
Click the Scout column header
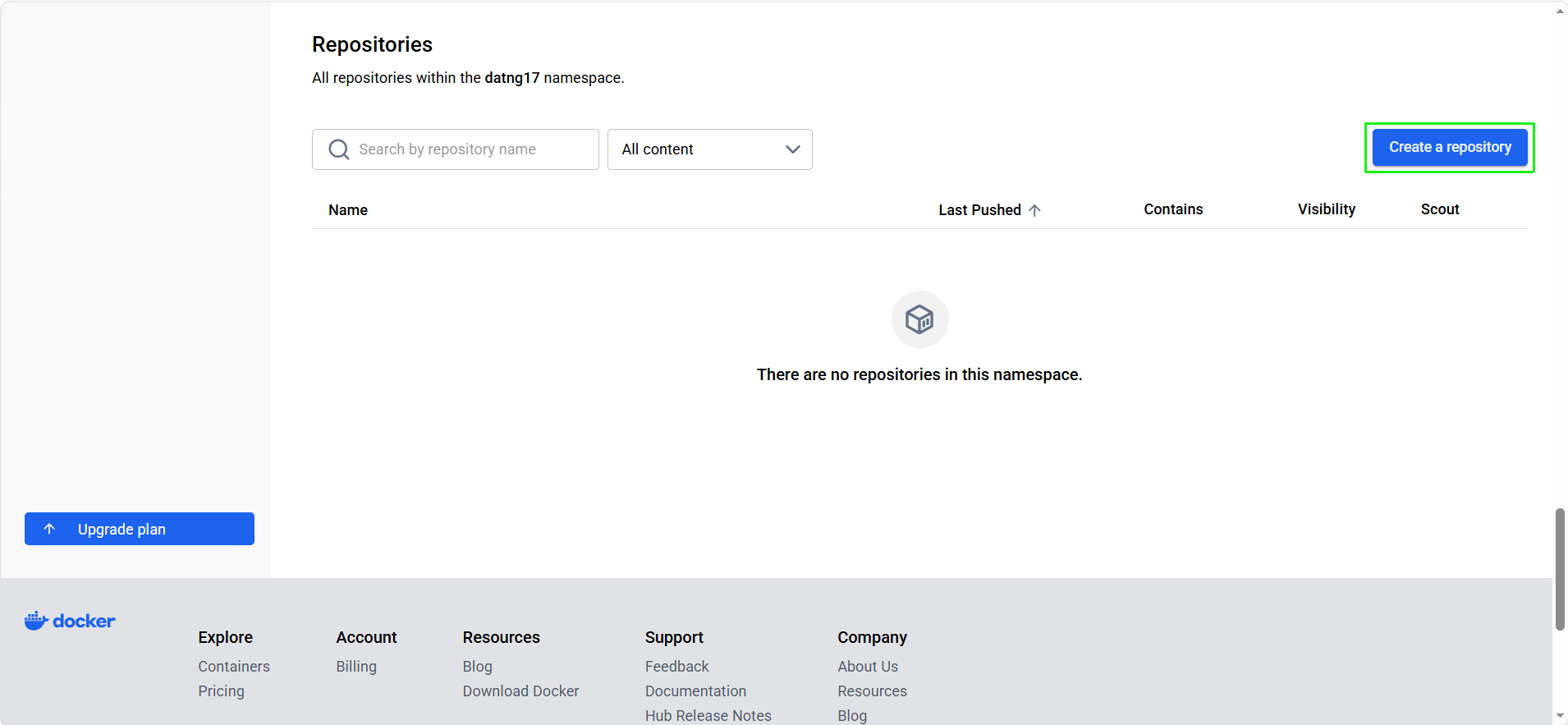pos(1440,209)
